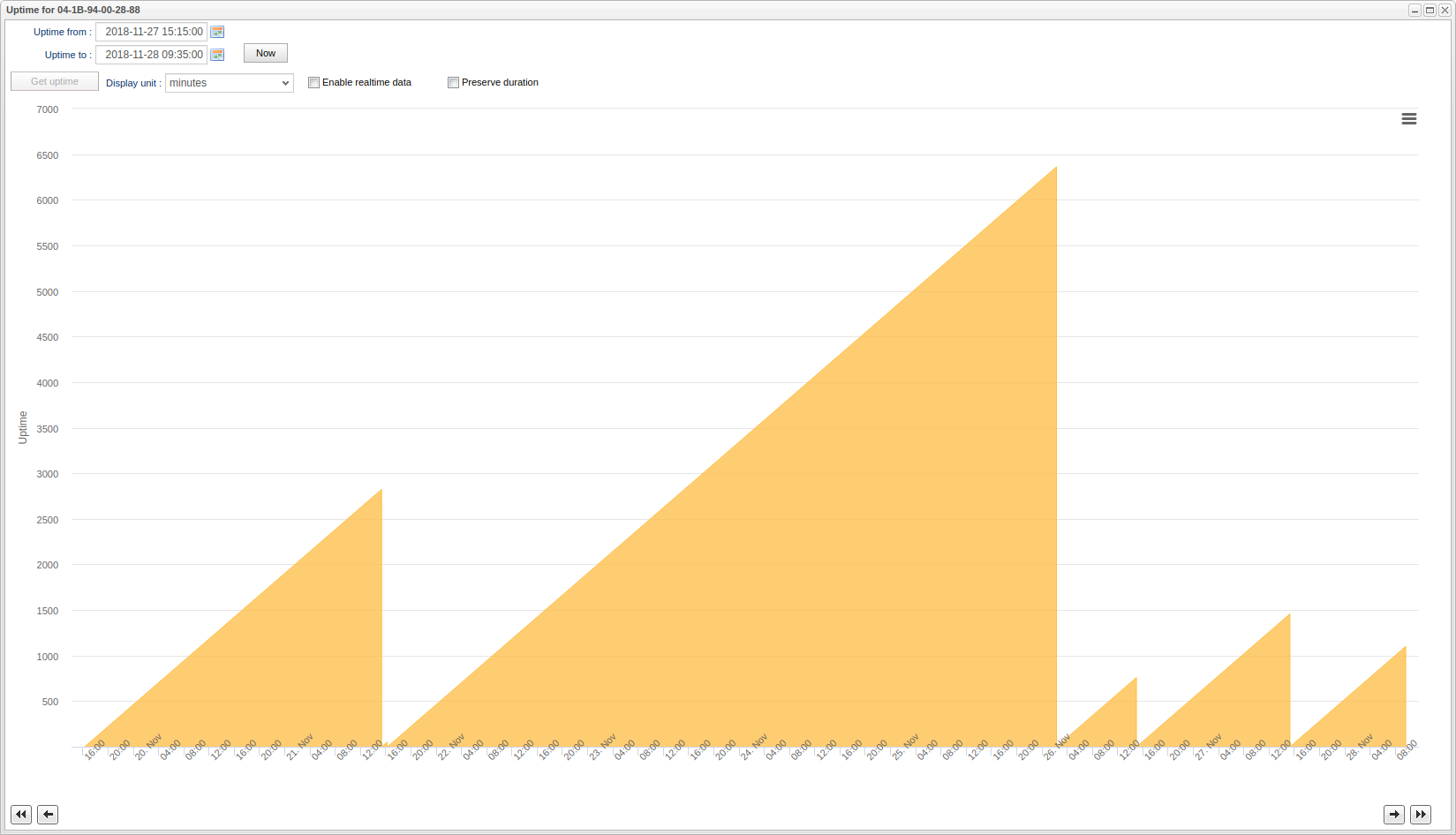This screenshot has height=835, width=1456.
Task: Open calendar picker for Uptime from
Action: [217, 32]
